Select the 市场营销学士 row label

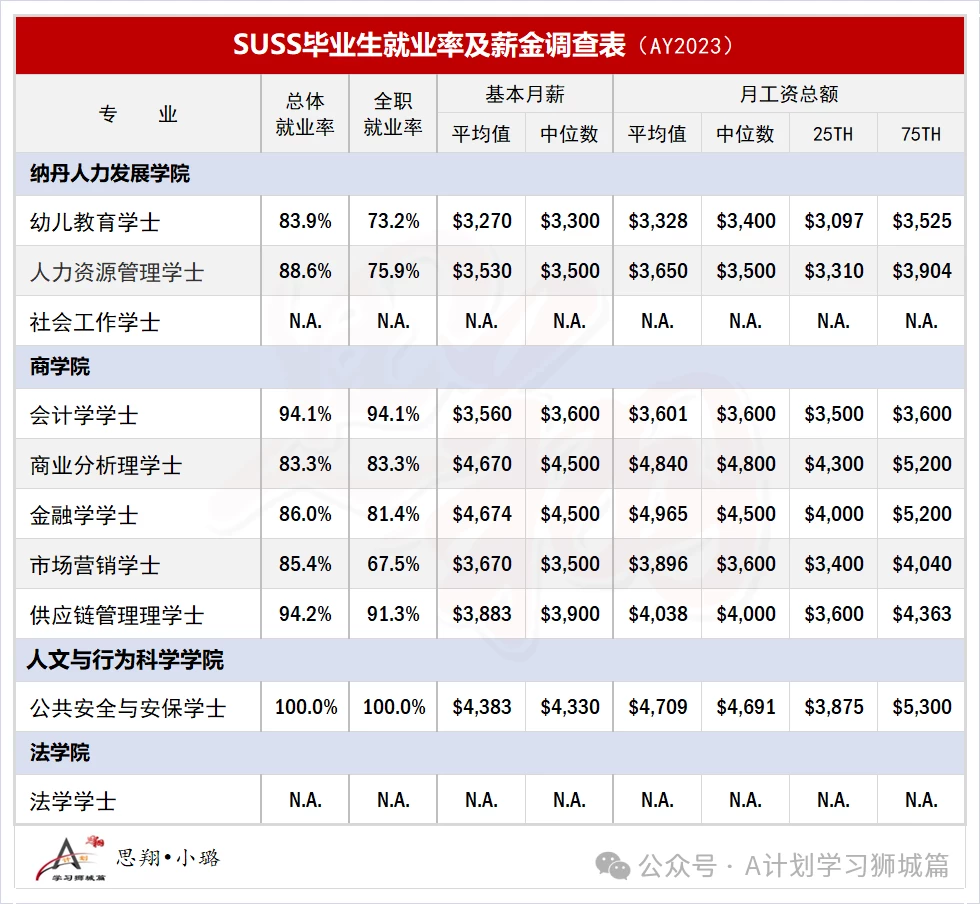click(95, 565)
